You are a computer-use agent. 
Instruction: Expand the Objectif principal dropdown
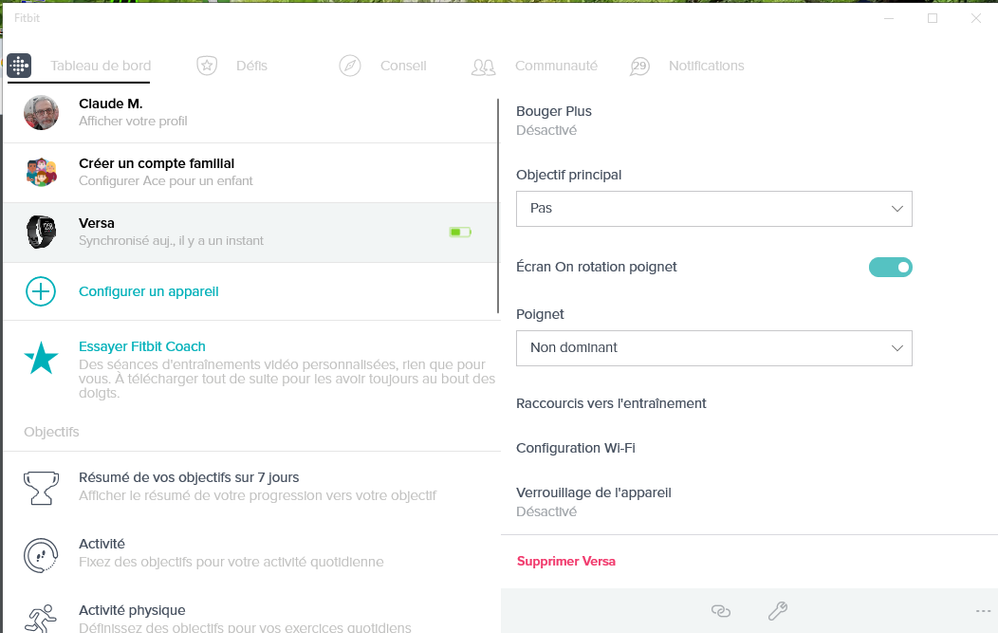(714, 209)
